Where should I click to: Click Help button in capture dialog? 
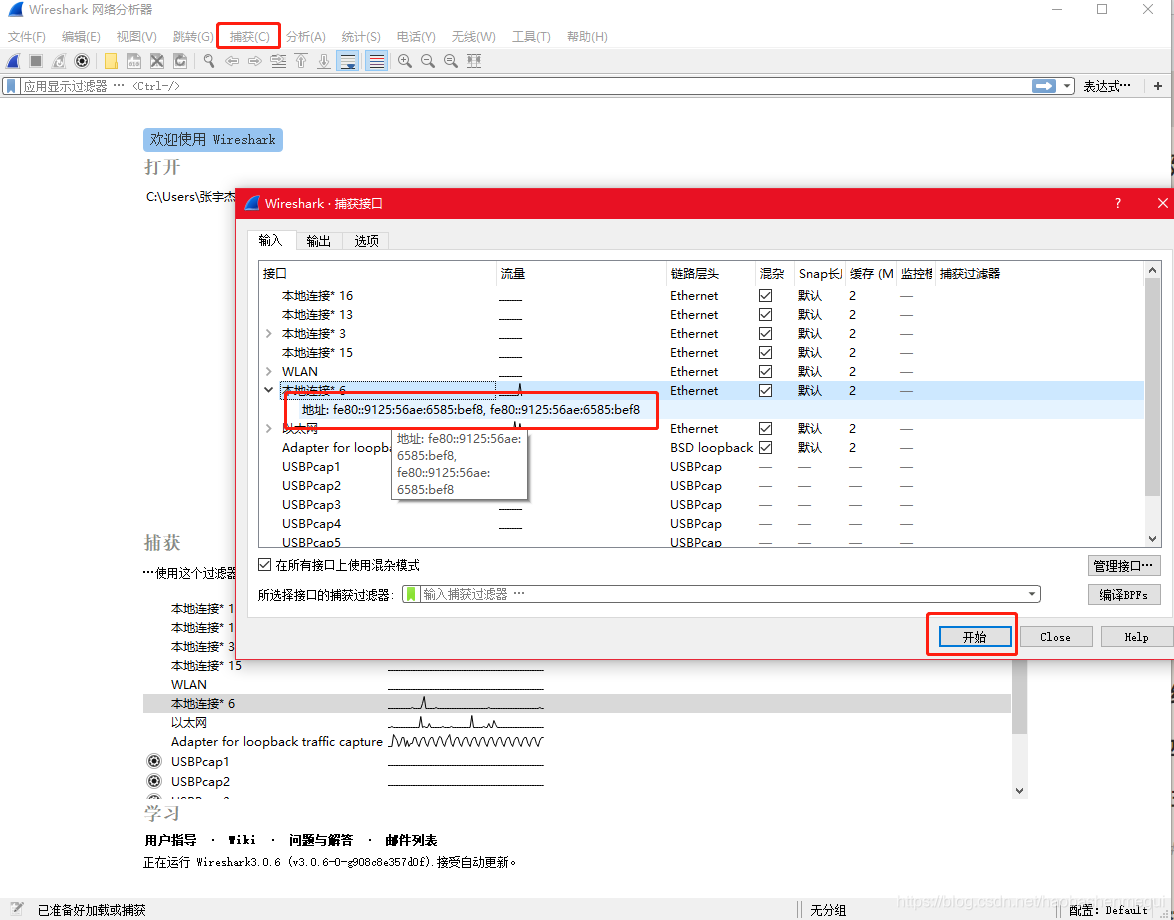click(1136, 637)
